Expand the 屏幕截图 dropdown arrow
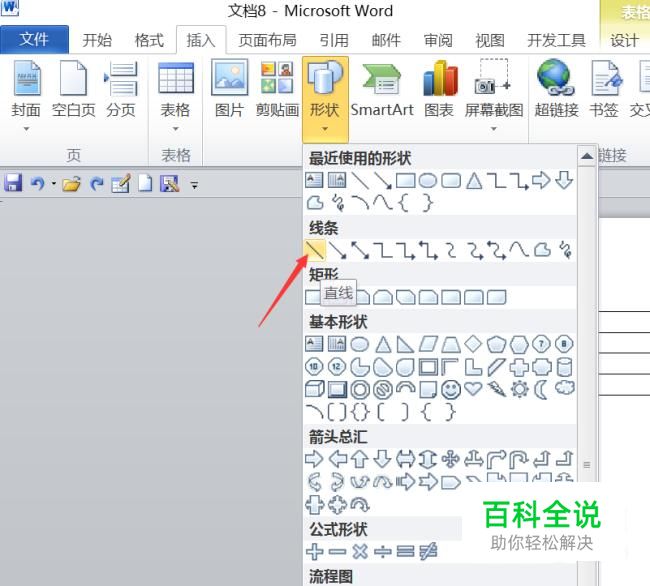Viewport: 650px width, 586px height. [x=493, y=129]
